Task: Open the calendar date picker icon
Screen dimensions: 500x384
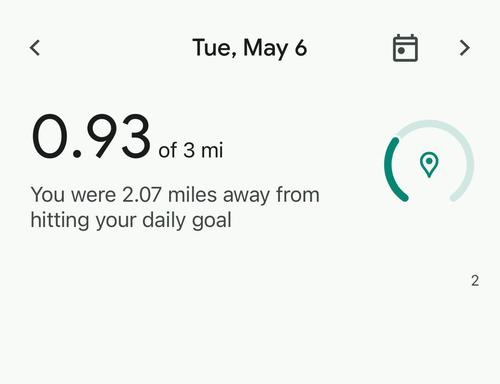Action: [x=405, y=48]
